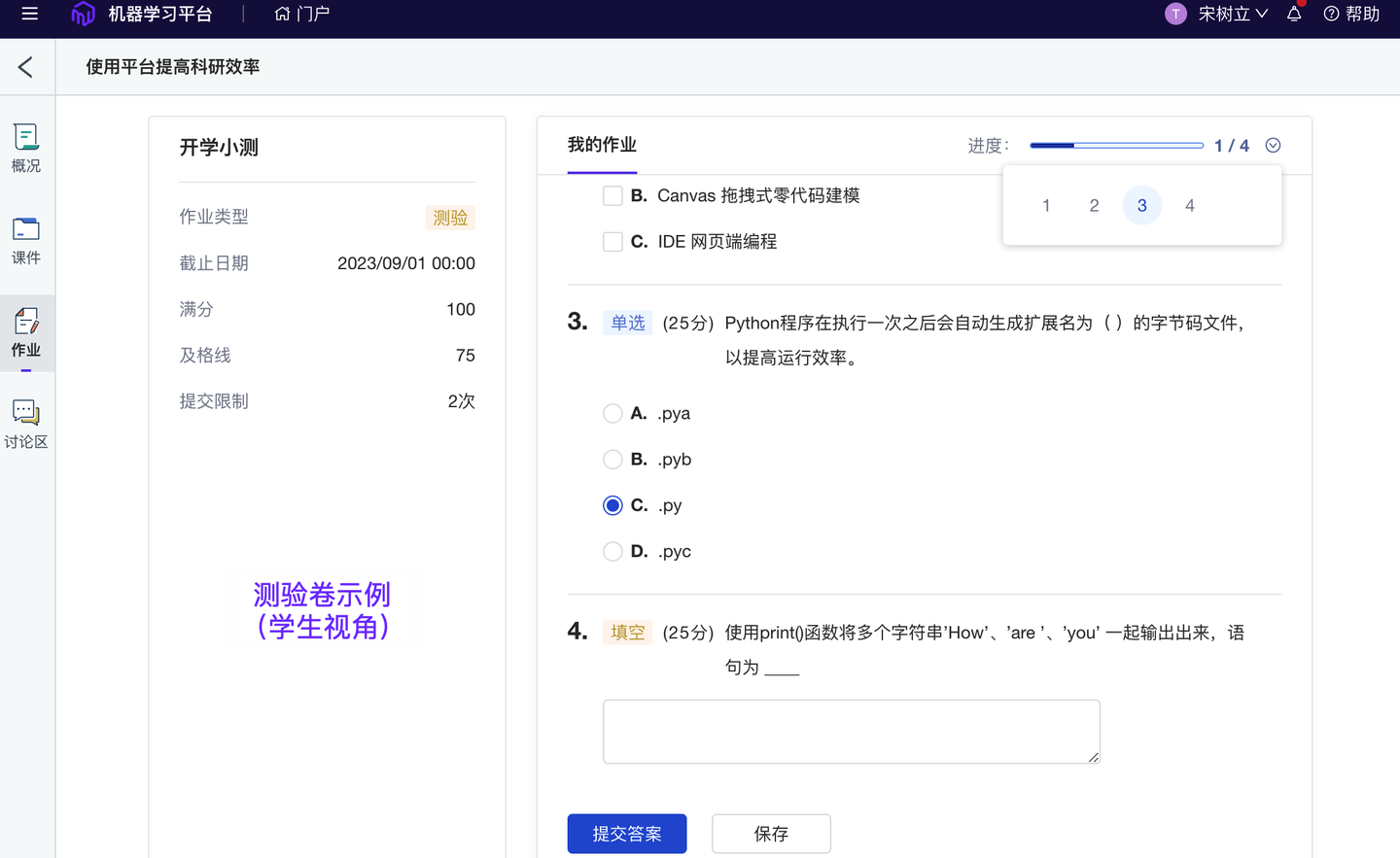Jump to question 3 in navigator
The height and width of the screenshot is (858, 1400).
(1142, 206)
